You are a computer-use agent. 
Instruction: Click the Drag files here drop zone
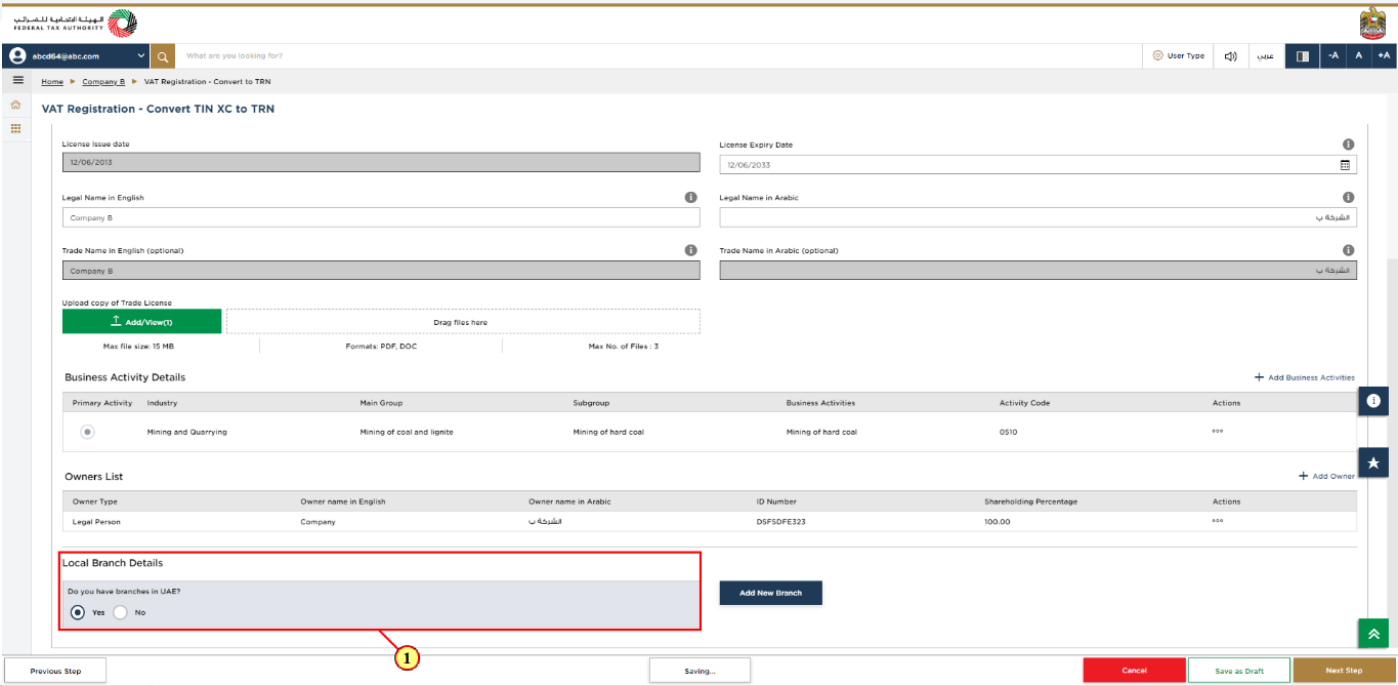tap(463, 322)
